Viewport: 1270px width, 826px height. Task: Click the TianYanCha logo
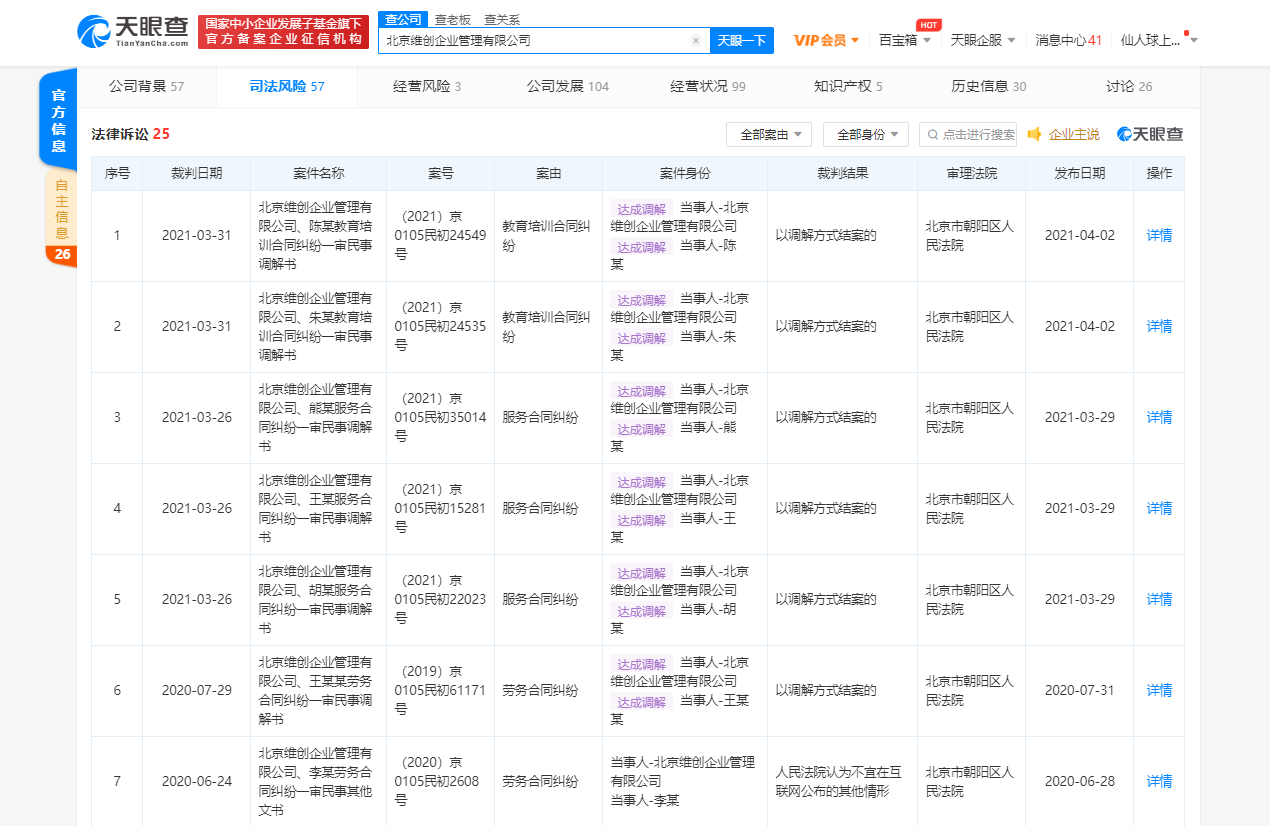tap(133, 32)
